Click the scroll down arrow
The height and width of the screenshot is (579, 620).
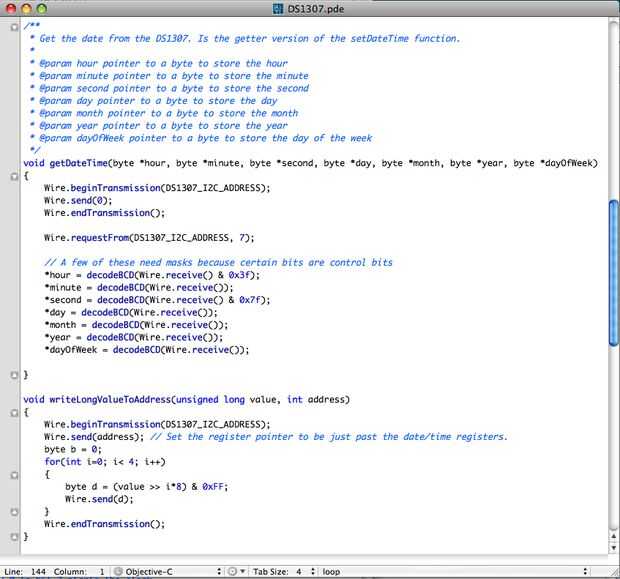coord(614,548)
